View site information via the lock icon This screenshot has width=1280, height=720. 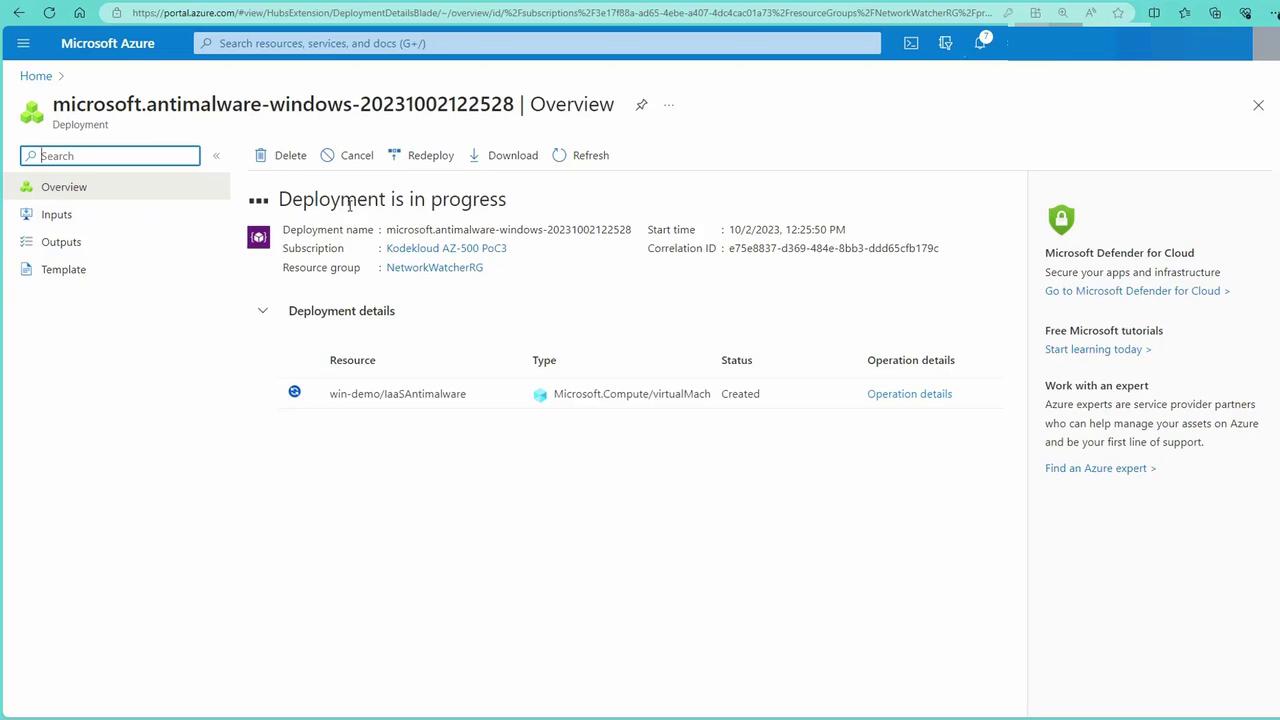click(x=117, y=13)
